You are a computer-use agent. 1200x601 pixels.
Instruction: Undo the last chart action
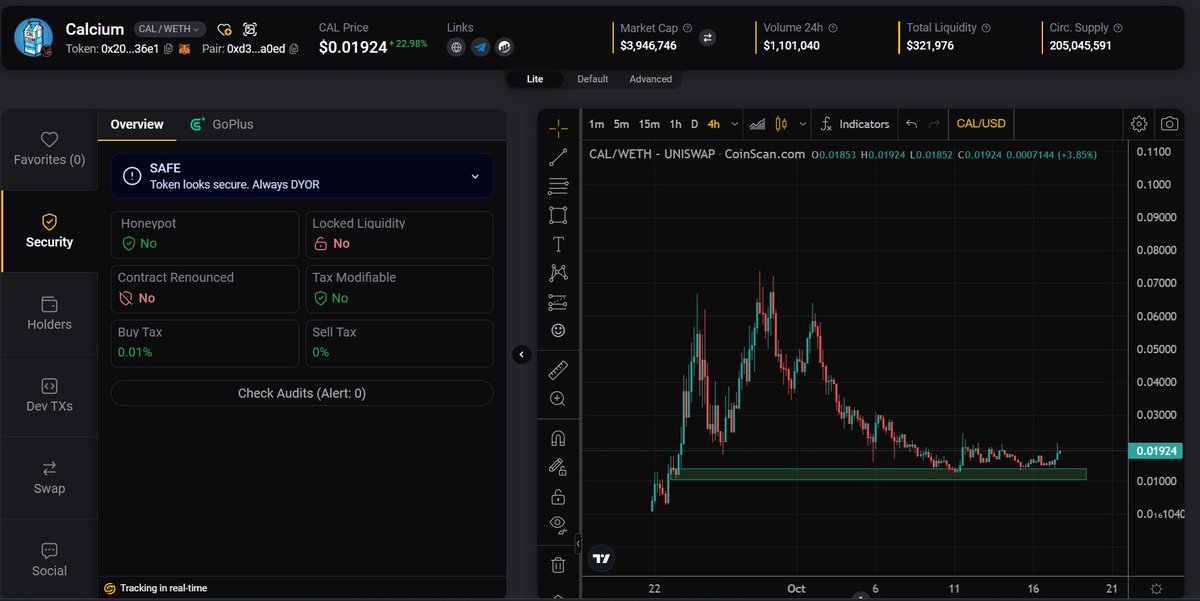click(x=911, y=124)
